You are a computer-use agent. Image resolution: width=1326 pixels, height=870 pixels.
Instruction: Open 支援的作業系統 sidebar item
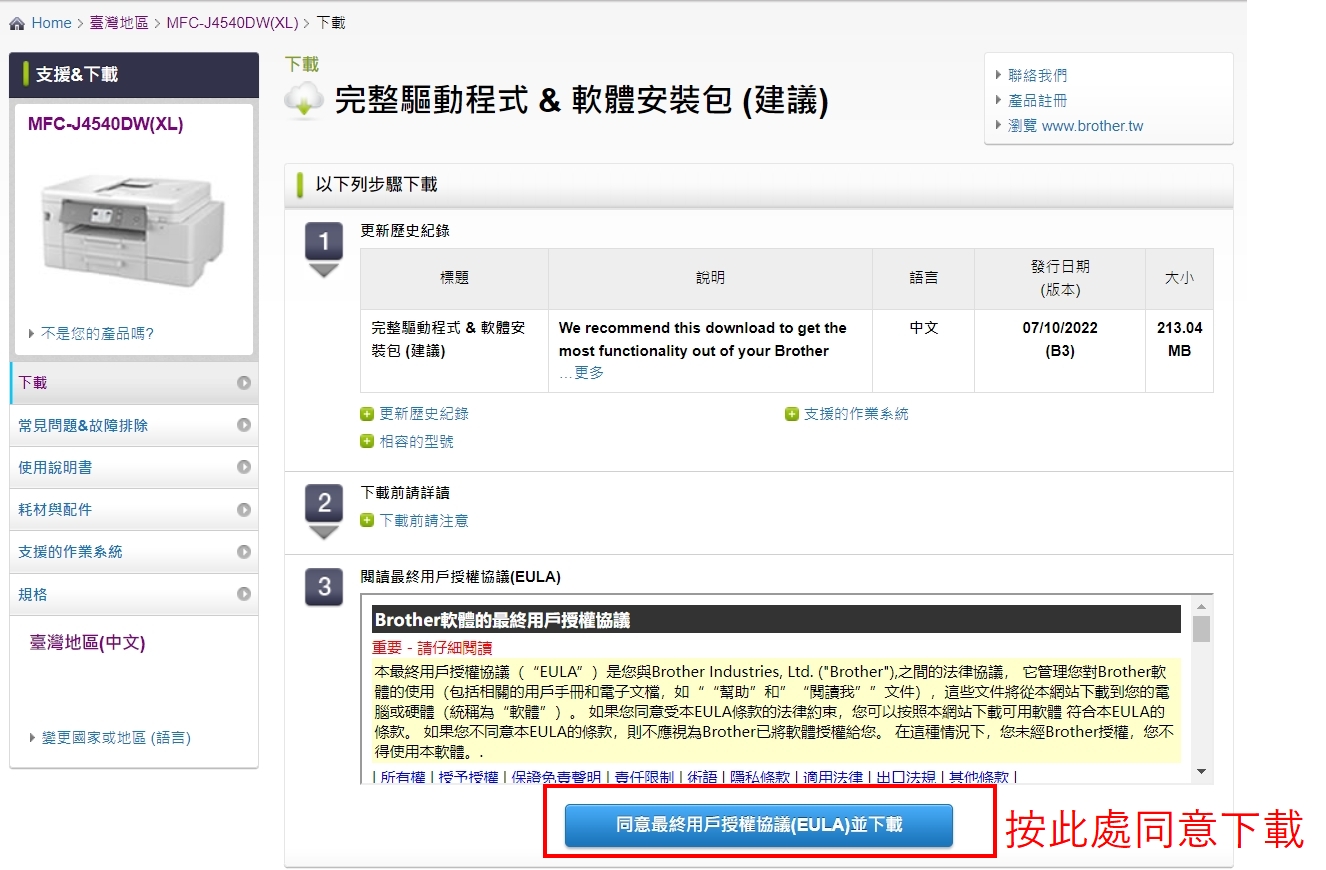(x=134, y=551)
